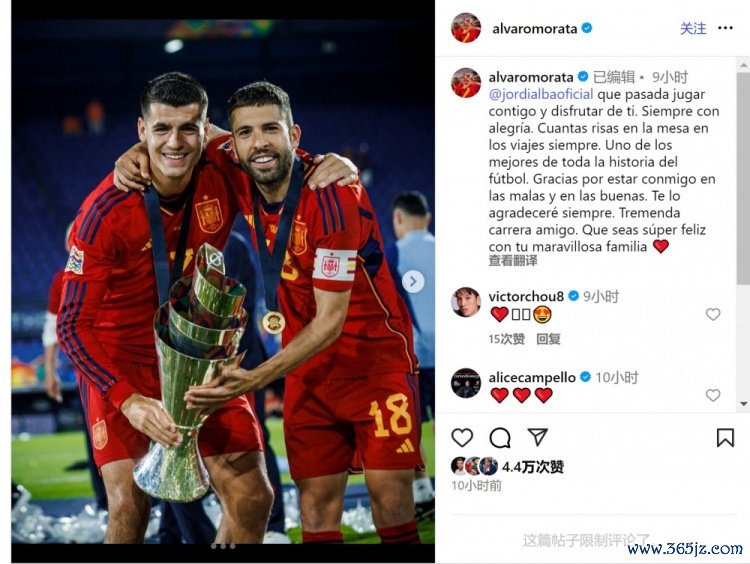Select the carousel pagination dots
Viewport: 750px width, 564px height.
tap(223, 546)
